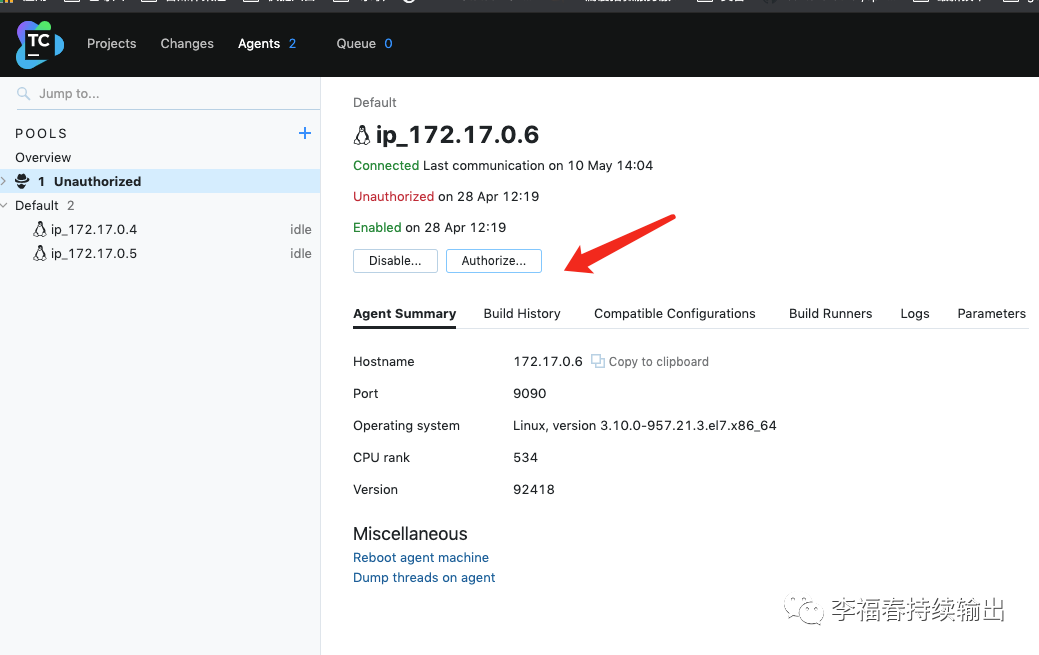
Task: Open agent ip_172.17.0.4
Action: [94, 229]
